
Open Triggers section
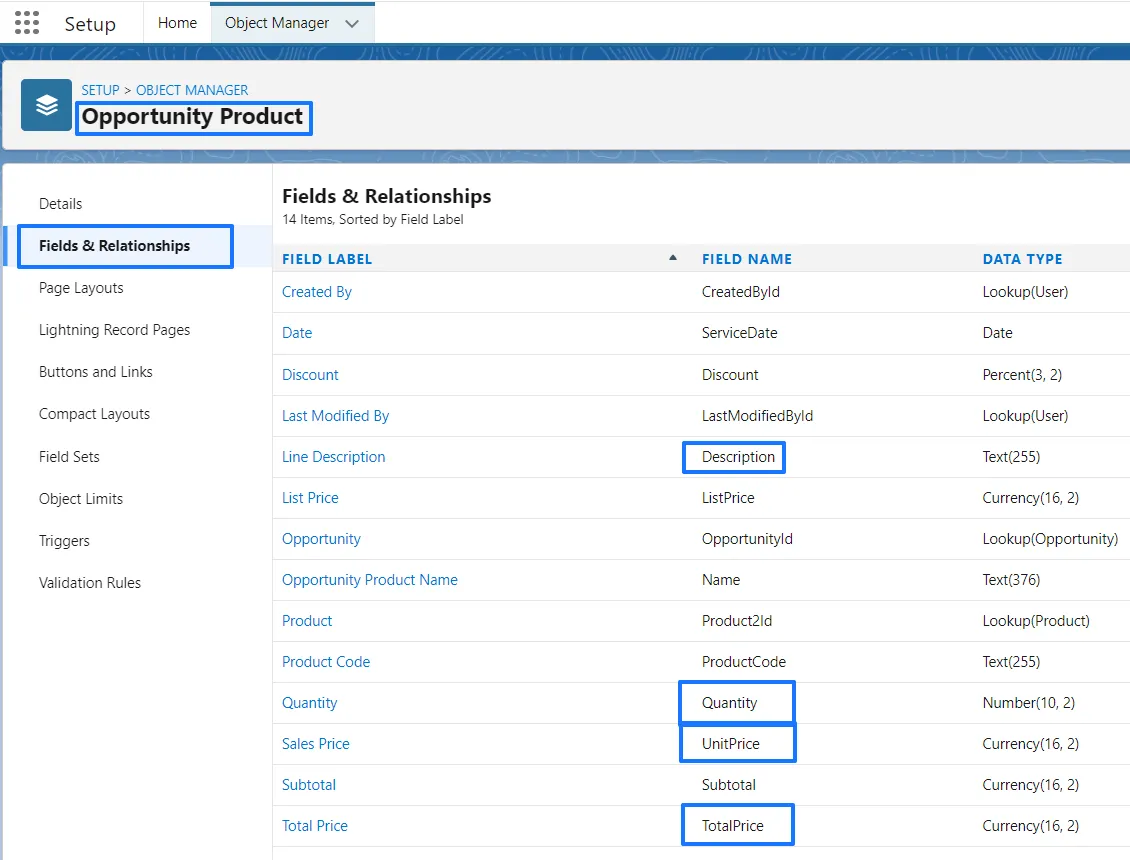click(x=64, y=541)
